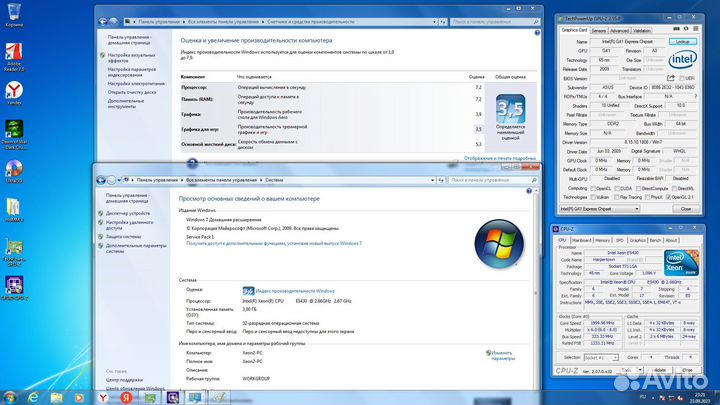
Task: Open Windows Explorer from the taskbar
Action: [x=56, y=398]
